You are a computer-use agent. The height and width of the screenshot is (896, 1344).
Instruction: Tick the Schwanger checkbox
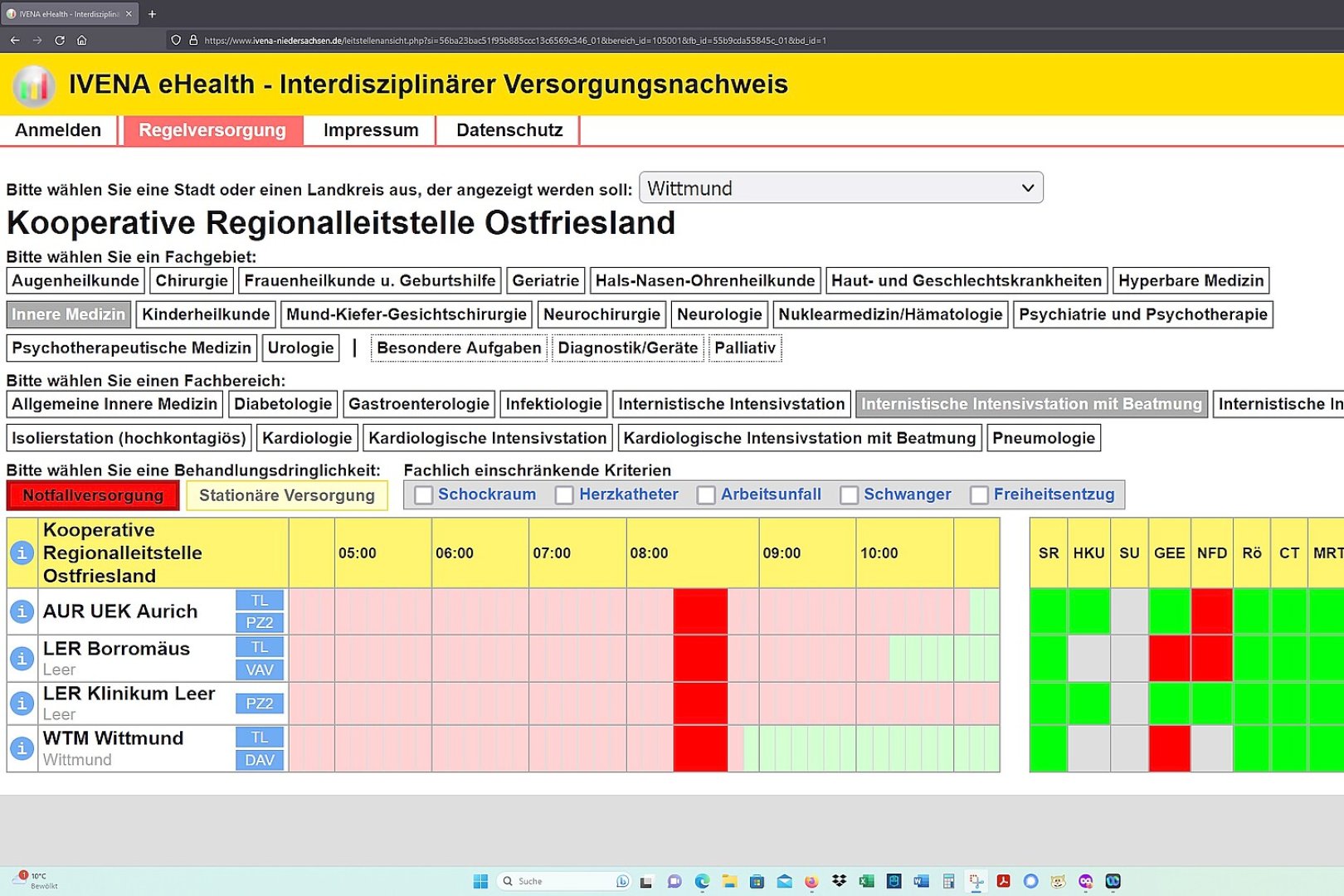[849, 495]
